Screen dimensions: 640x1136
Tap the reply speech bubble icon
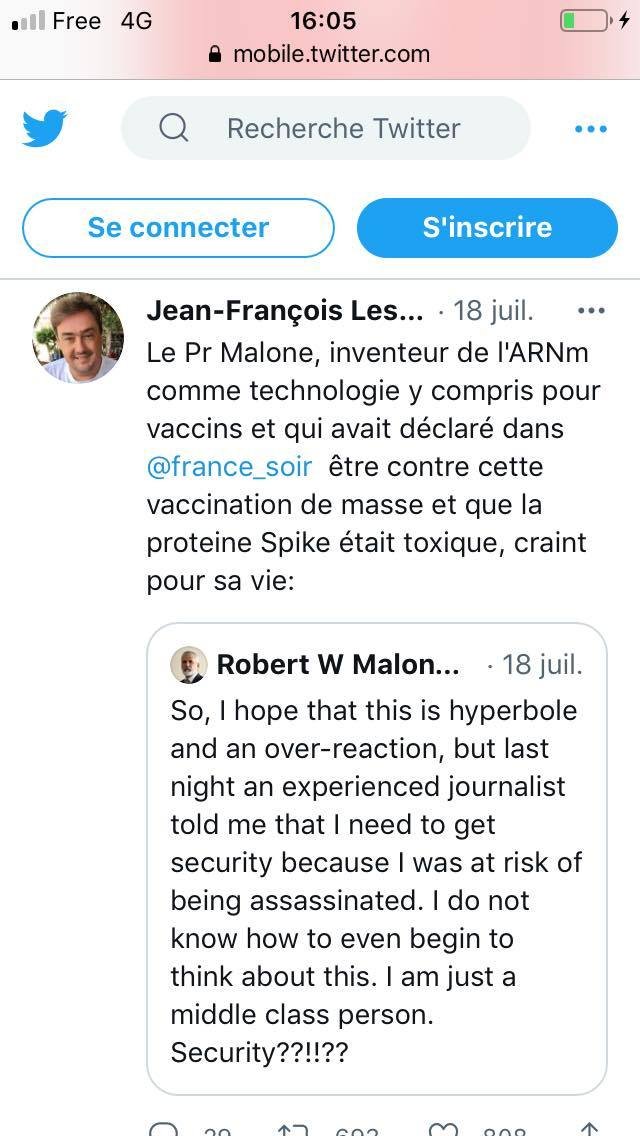click(x=164, y=1128)
